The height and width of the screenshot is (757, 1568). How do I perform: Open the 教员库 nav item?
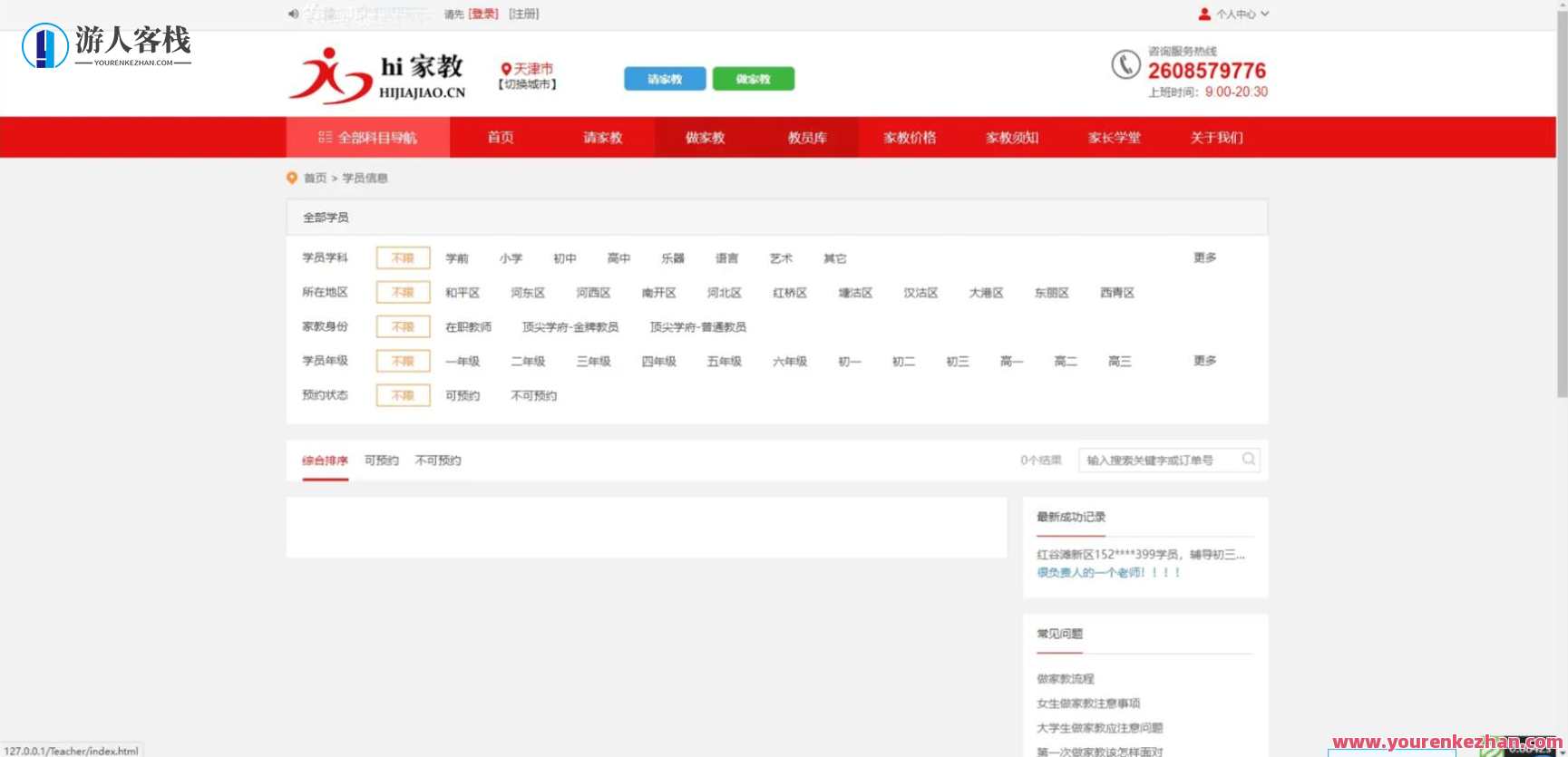point(807,138)
